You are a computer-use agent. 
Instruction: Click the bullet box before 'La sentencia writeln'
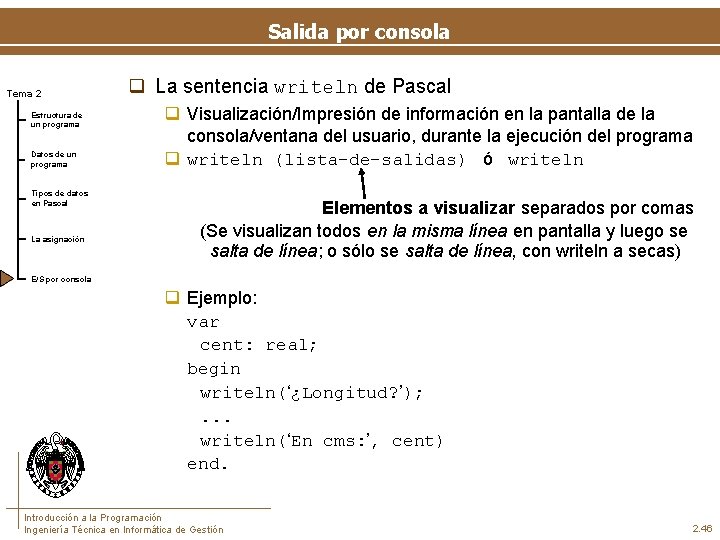[x=137, y=86]
